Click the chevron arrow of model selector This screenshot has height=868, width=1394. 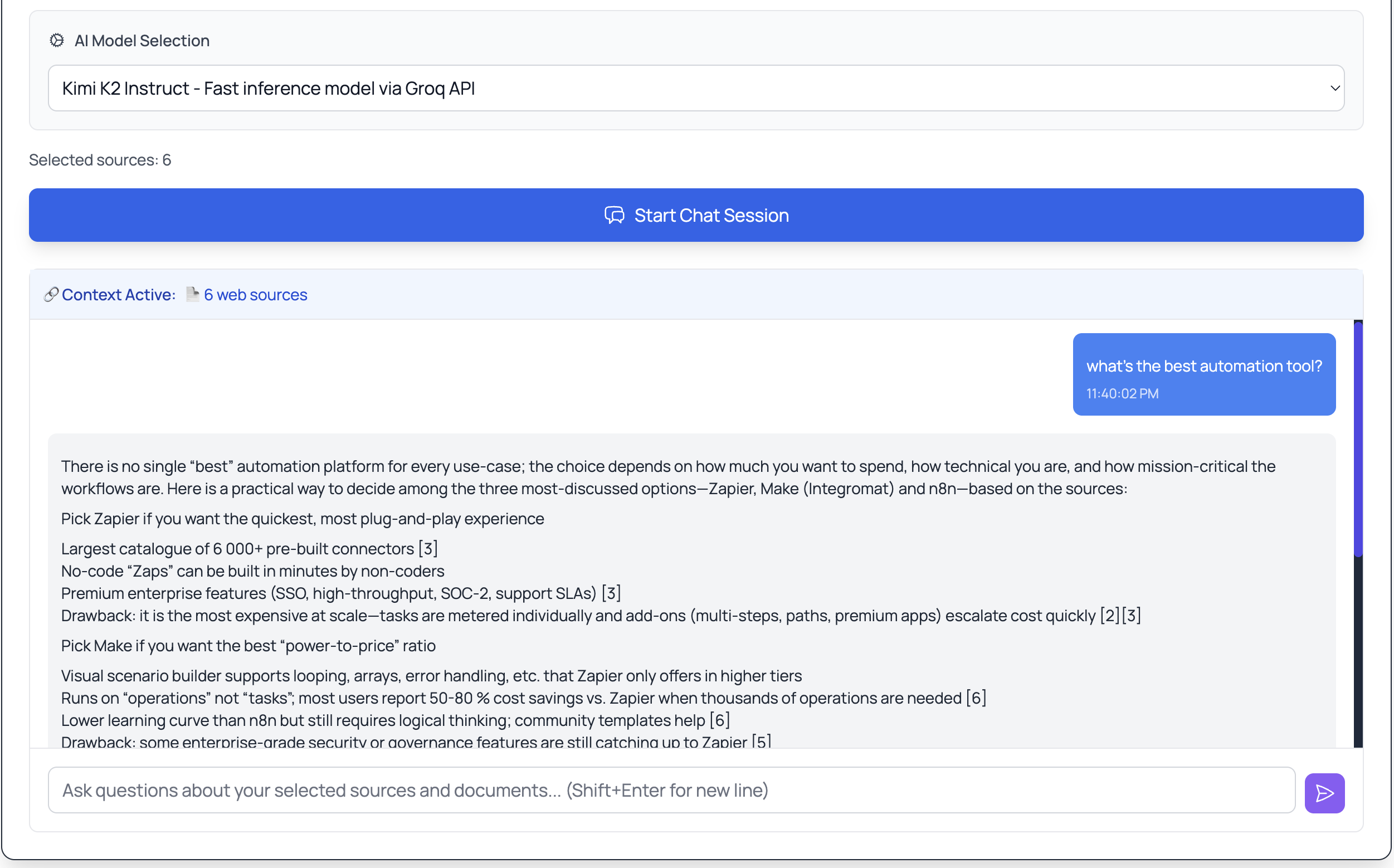[x=1334, y=89]
